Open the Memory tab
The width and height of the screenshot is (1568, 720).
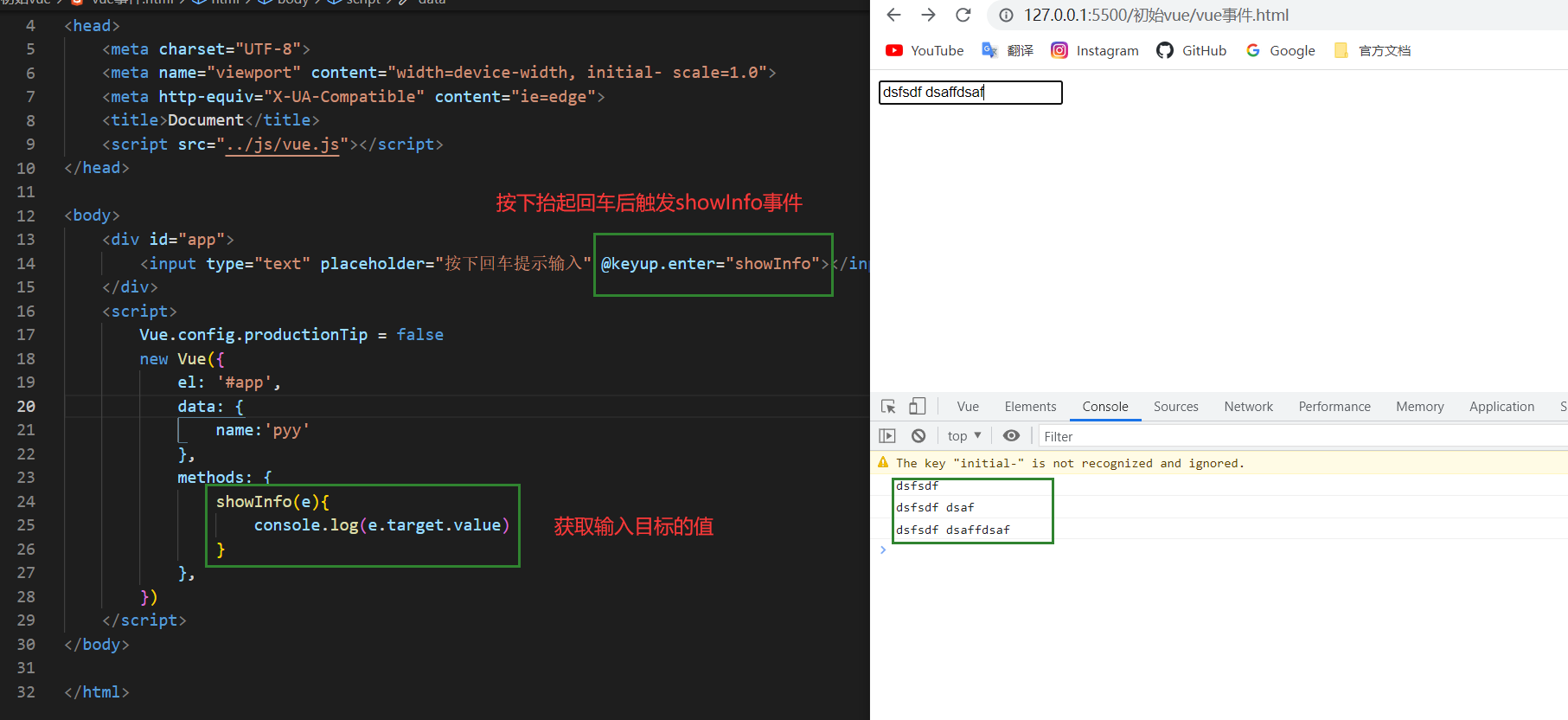(1419, 407)
